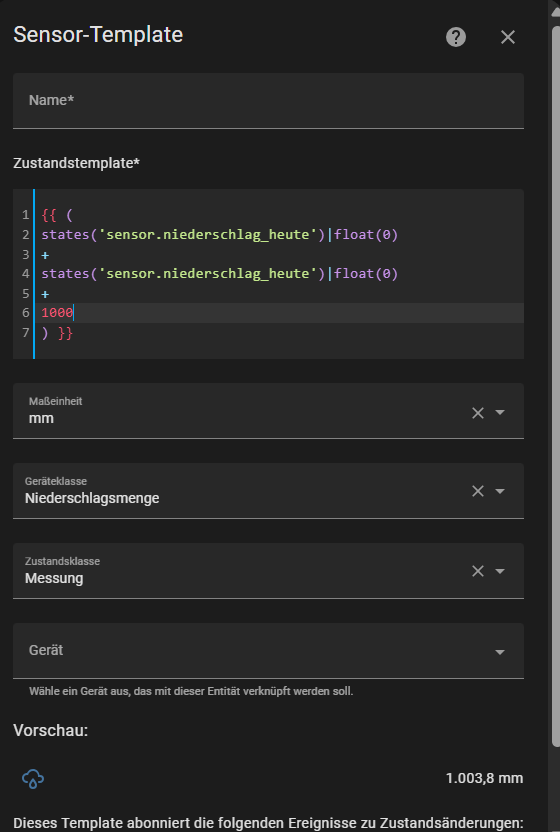Image resolution: width=560 pixels, height=832 pixels.
Task: Focus the Name input field
Action: click(x=268, y=101)
